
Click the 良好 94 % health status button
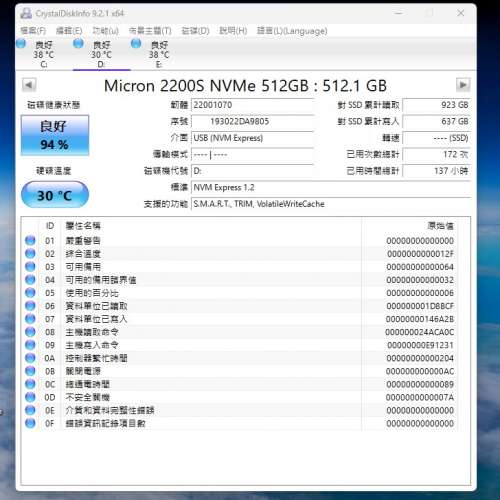tap(55, 135)
